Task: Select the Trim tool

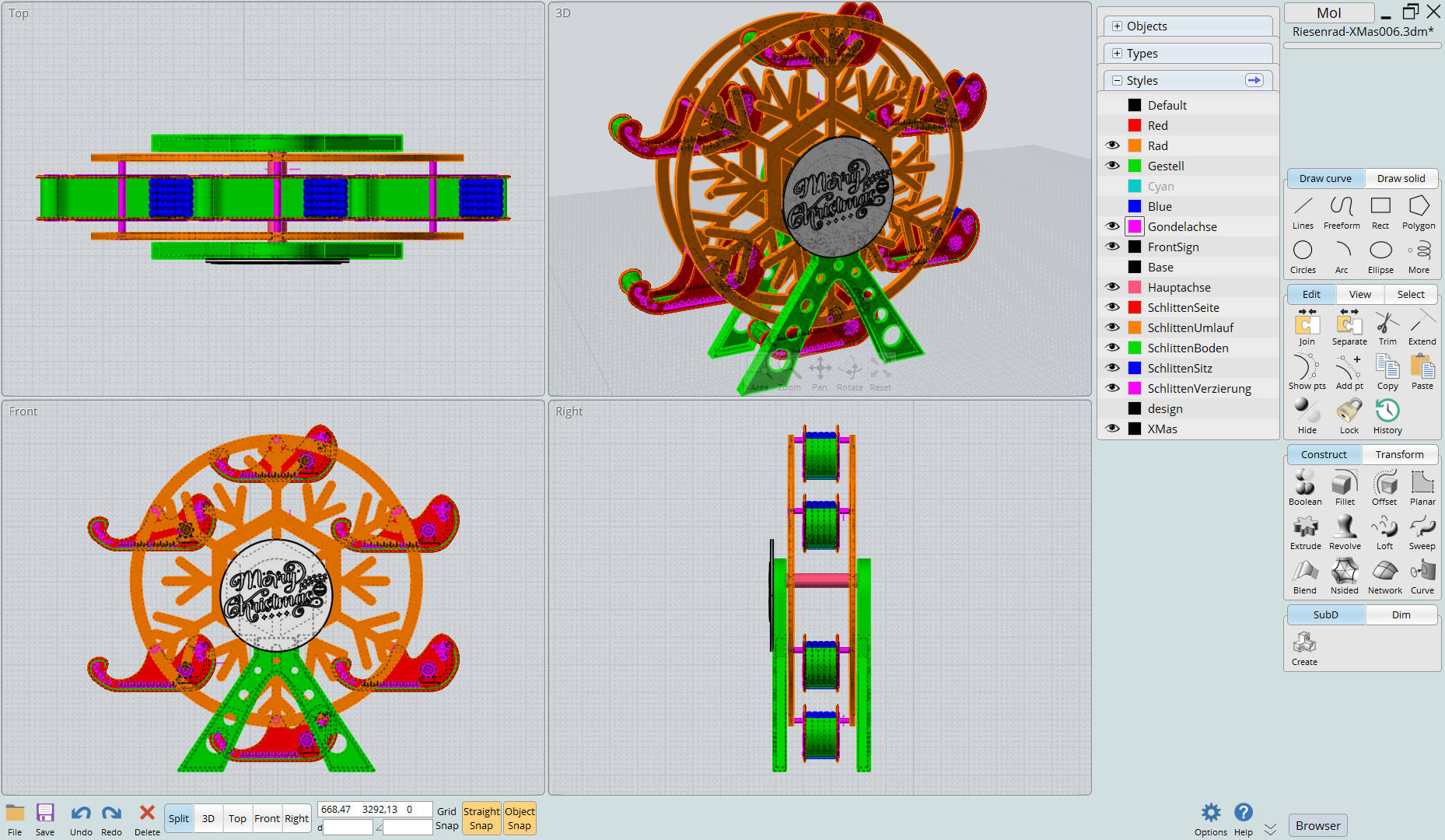Action: (x=1387, y=328)
